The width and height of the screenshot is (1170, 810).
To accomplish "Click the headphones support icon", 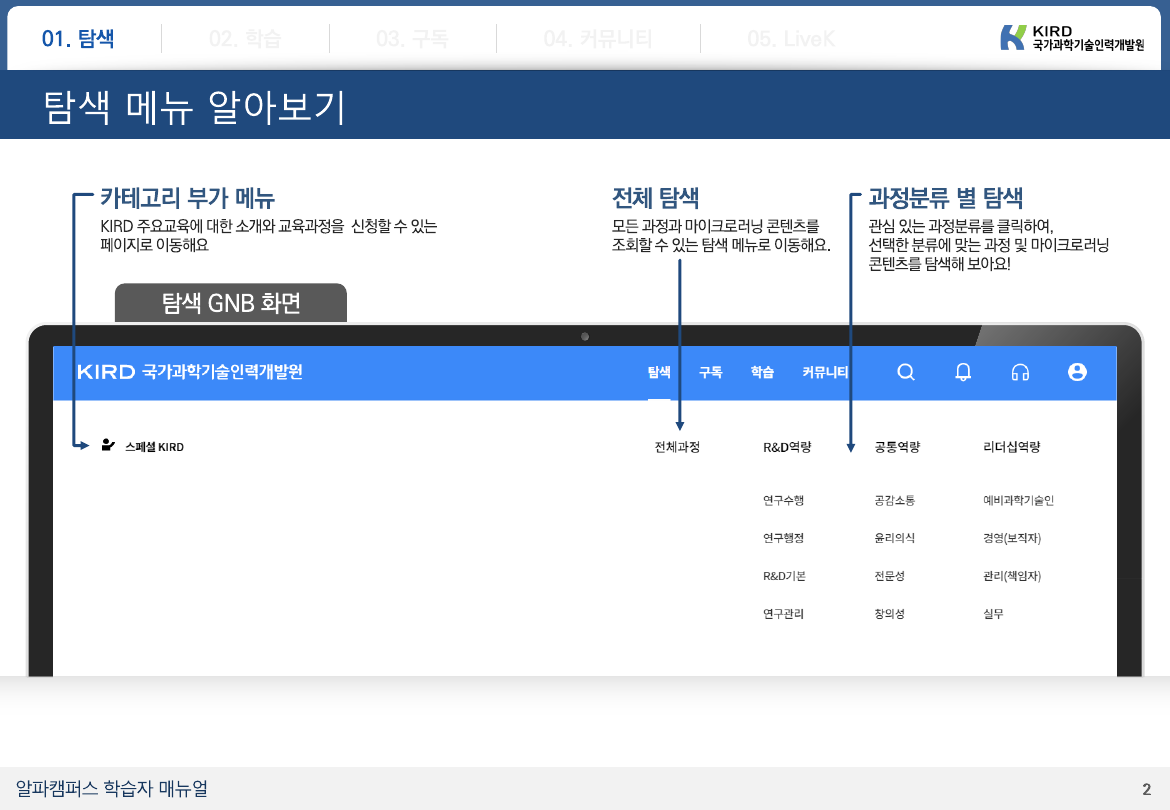I will 1020,372.
